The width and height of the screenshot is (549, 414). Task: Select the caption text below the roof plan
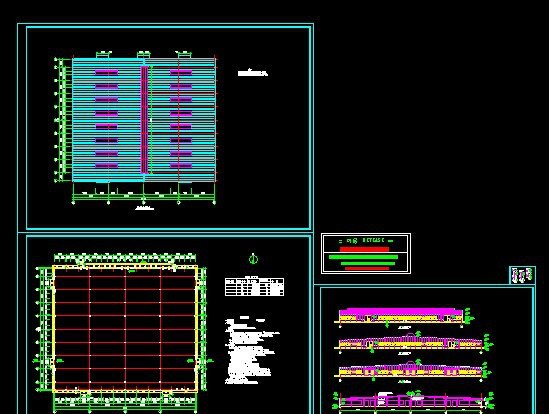click(145, 208)
